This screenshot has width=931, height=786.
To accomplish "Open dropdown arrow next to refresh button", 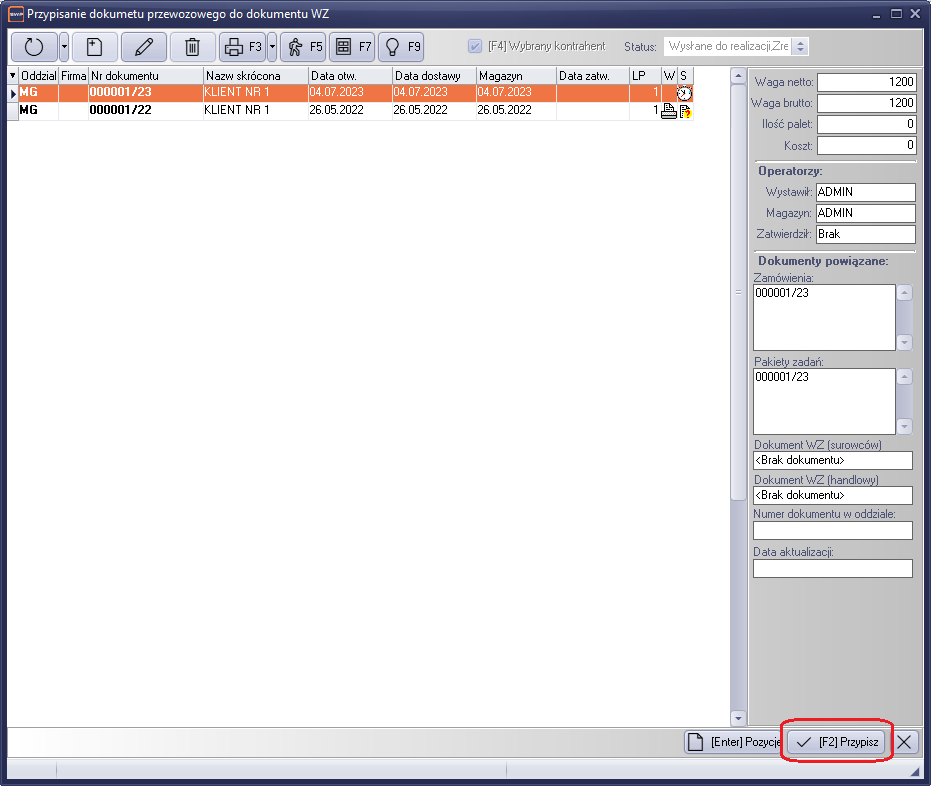I will point(64,47).
